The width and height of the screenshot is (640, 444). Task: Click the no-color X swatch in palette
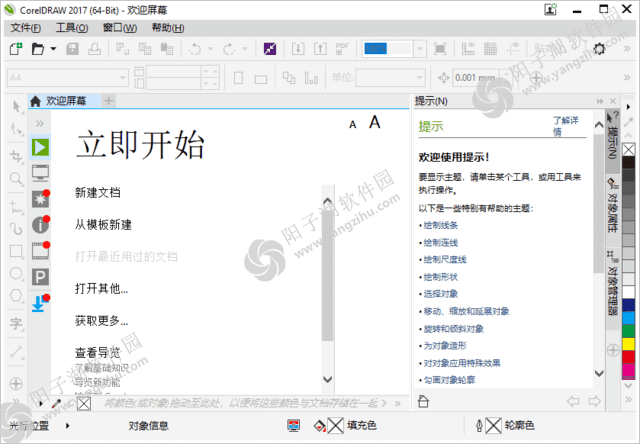click(x=628, y=150)
